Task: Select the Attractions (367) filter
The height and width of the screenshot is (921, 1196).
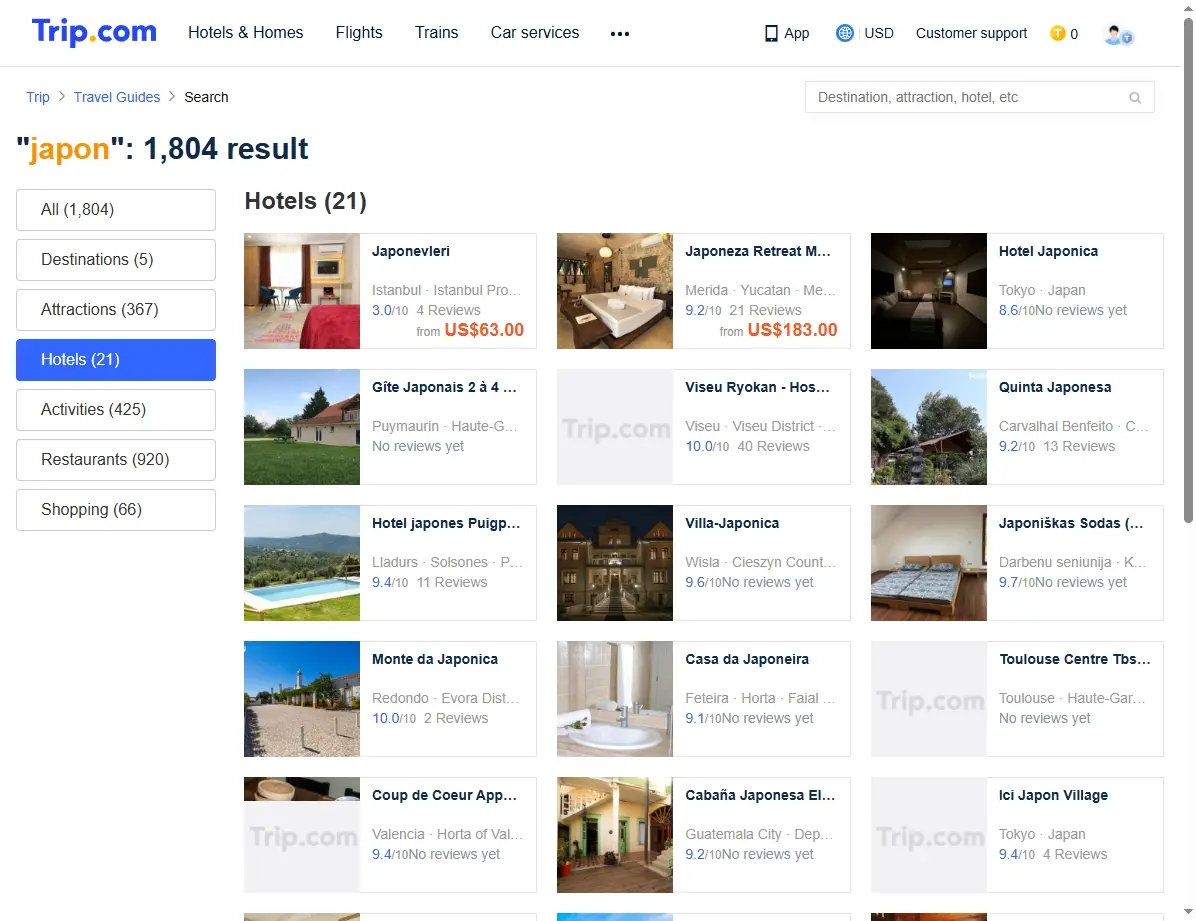Action: [116, 310]
